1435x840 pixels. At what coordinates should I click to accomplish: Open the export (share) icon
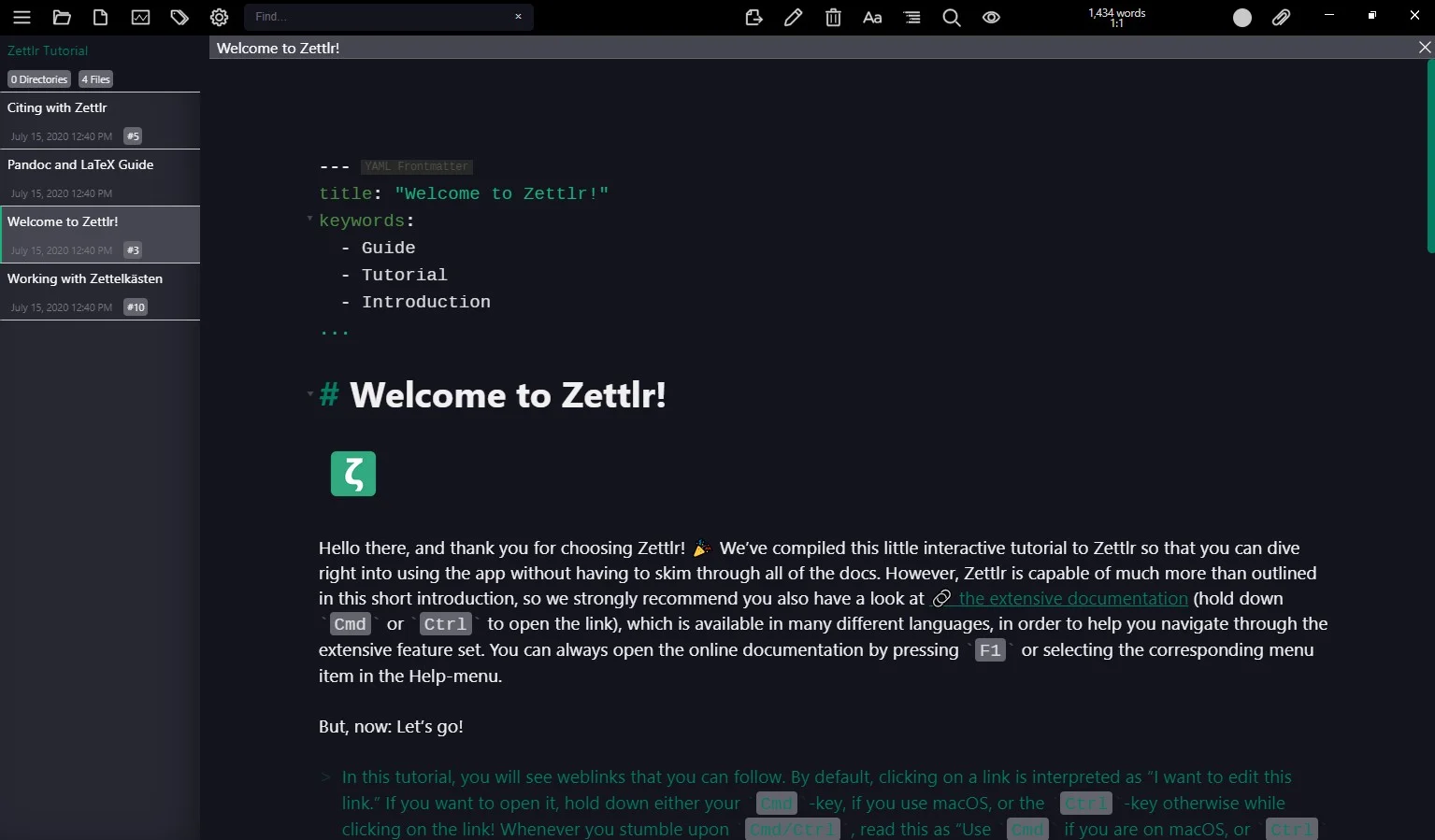[753, 17]
